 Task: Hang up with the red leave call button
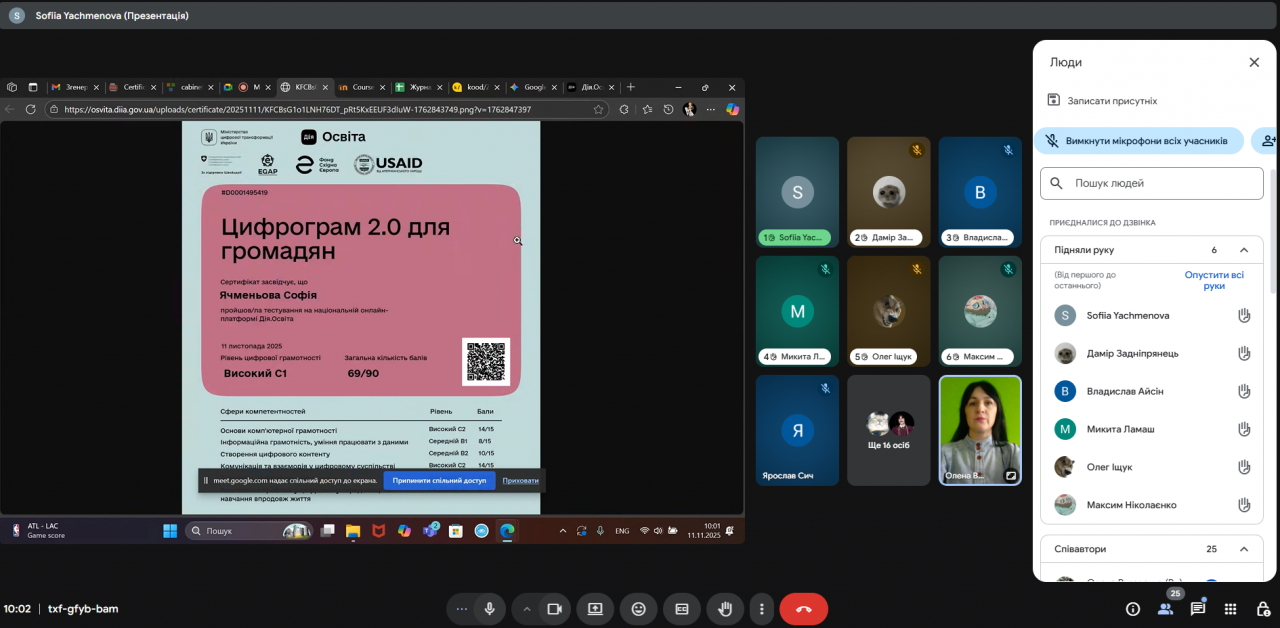(803, 608)
